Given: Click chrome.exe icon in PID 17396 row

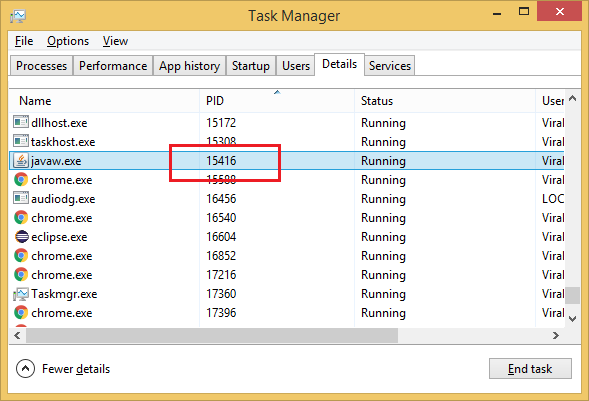Looking at the screenshot, I should coord(21,312).
